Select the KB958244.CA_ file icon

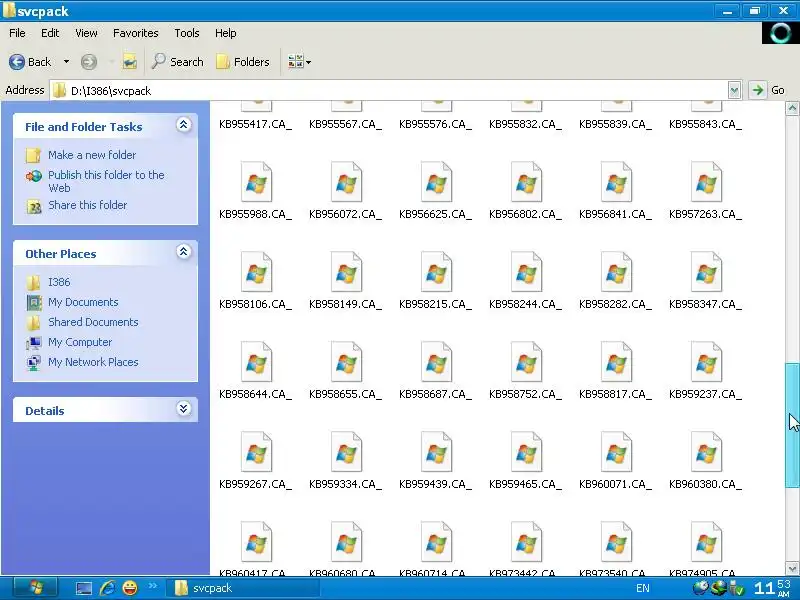526,272
